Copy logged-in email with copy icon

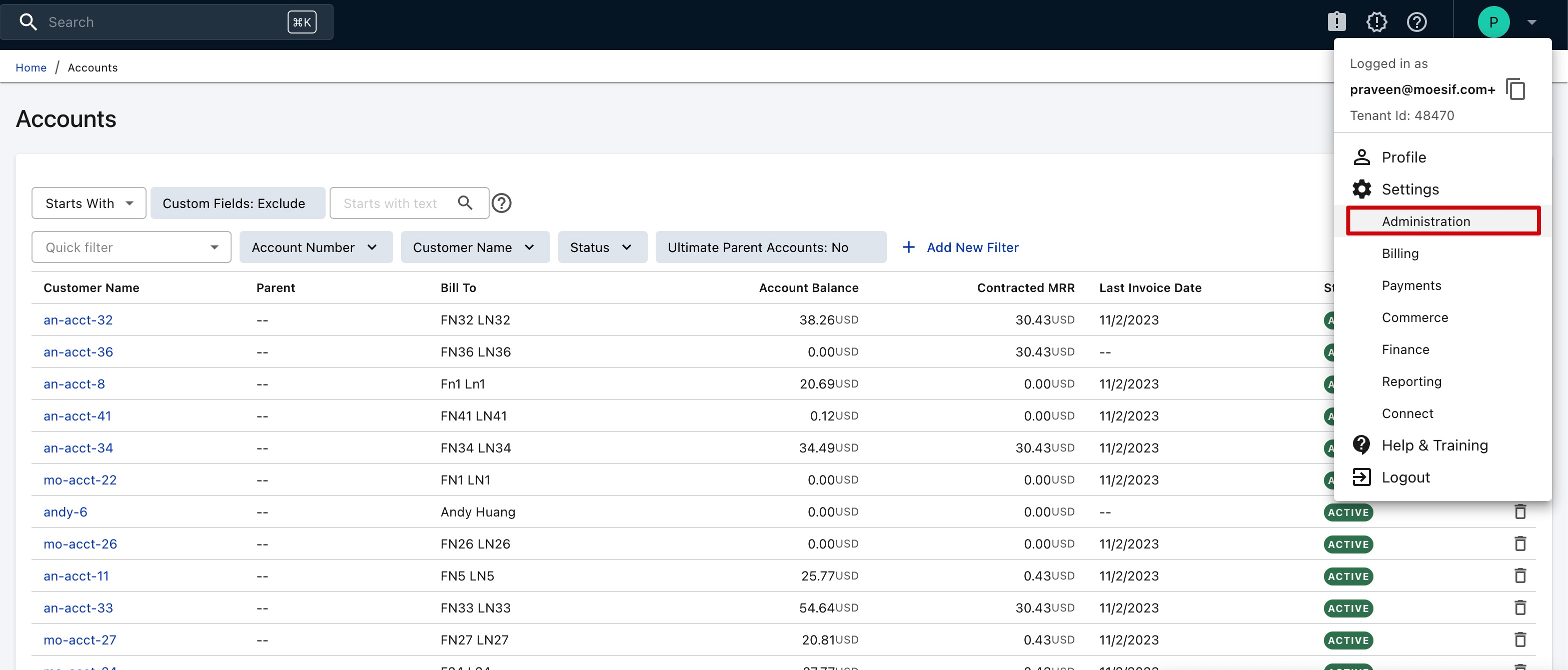pos(1515,89)
